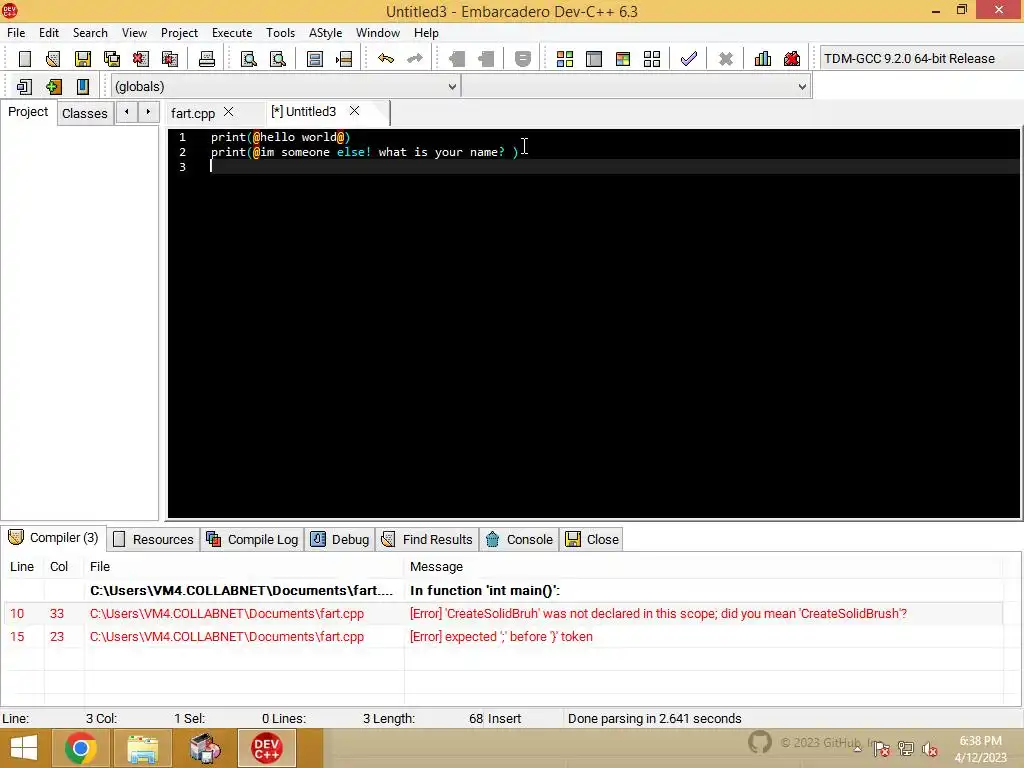Click the greyed Redo arrow icon
Screen dimensions: 1024x768
point(415,59)
